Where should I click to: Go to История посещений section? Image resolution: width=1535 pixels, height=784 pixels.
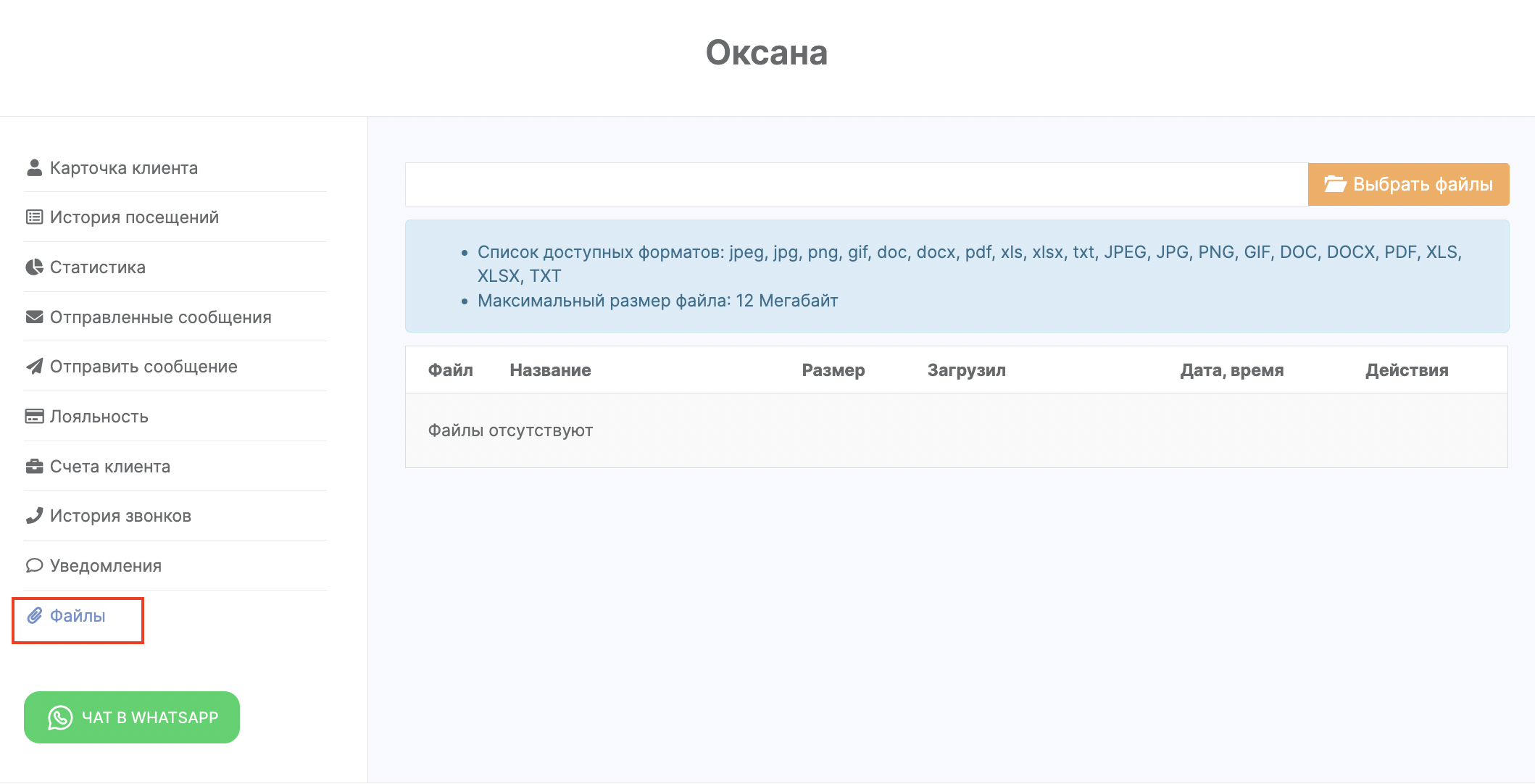coord(134,217)
